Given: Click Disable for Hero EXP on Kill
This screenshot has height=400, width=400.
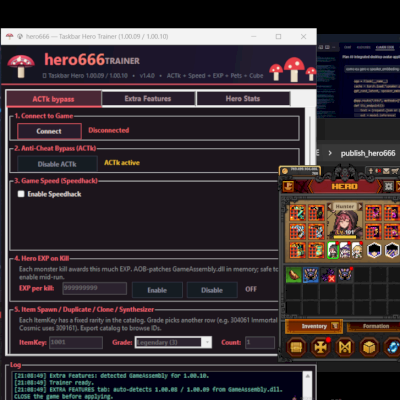Looking at the screenshot, I should (212, 290).
